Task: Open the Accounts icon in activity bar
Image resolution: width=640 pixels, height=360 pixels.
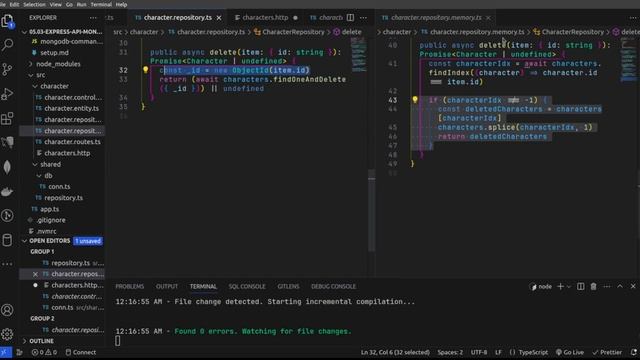Action: click(x=7, y=310)
